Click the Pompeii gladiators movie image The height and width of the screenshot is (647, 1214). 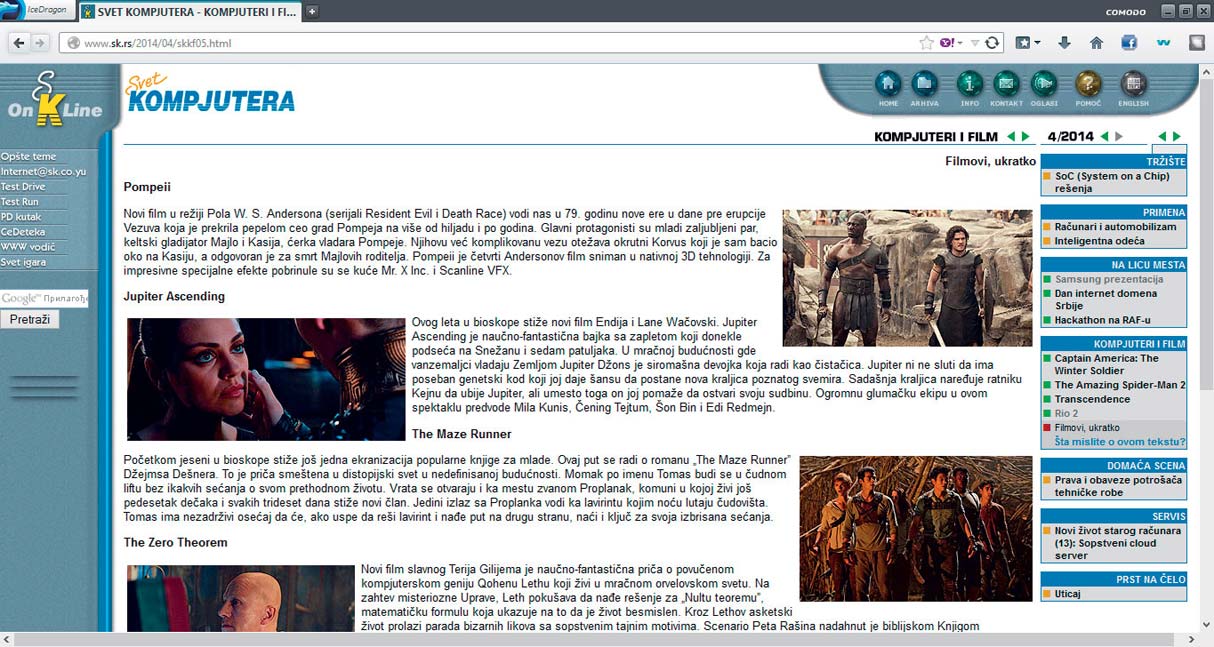907,278
